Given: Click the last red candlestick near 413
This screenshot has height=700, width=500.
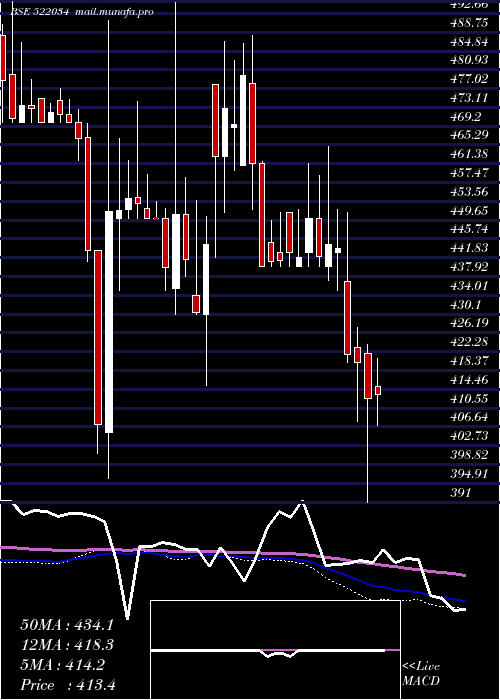Looking at the screenshot, I should [378, 391].
